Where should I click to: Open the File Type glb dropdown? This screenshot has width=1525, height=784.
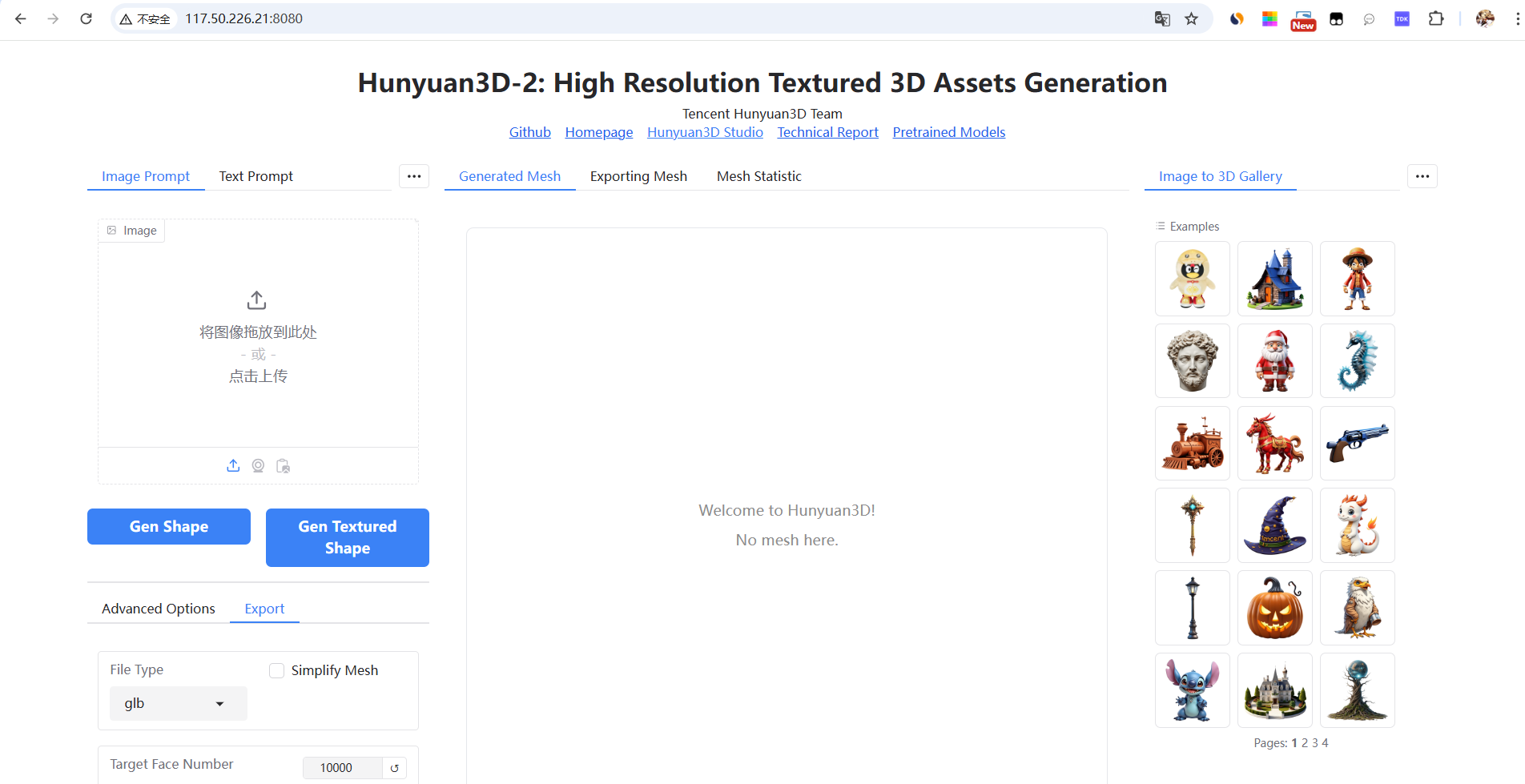pos(179,703)
